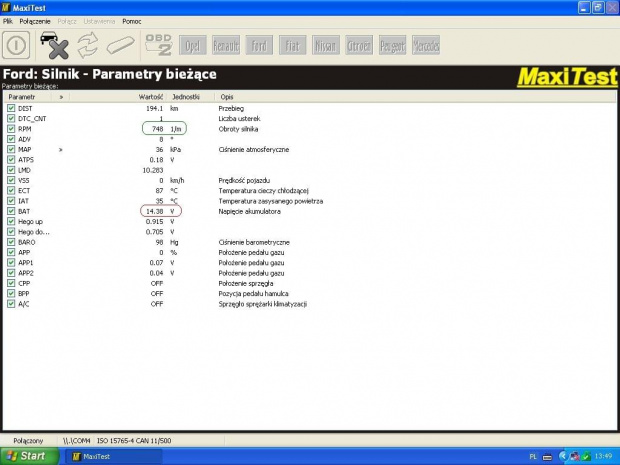
Task: Click the APP2 value 0.04
Action: [x=157, y=273]
